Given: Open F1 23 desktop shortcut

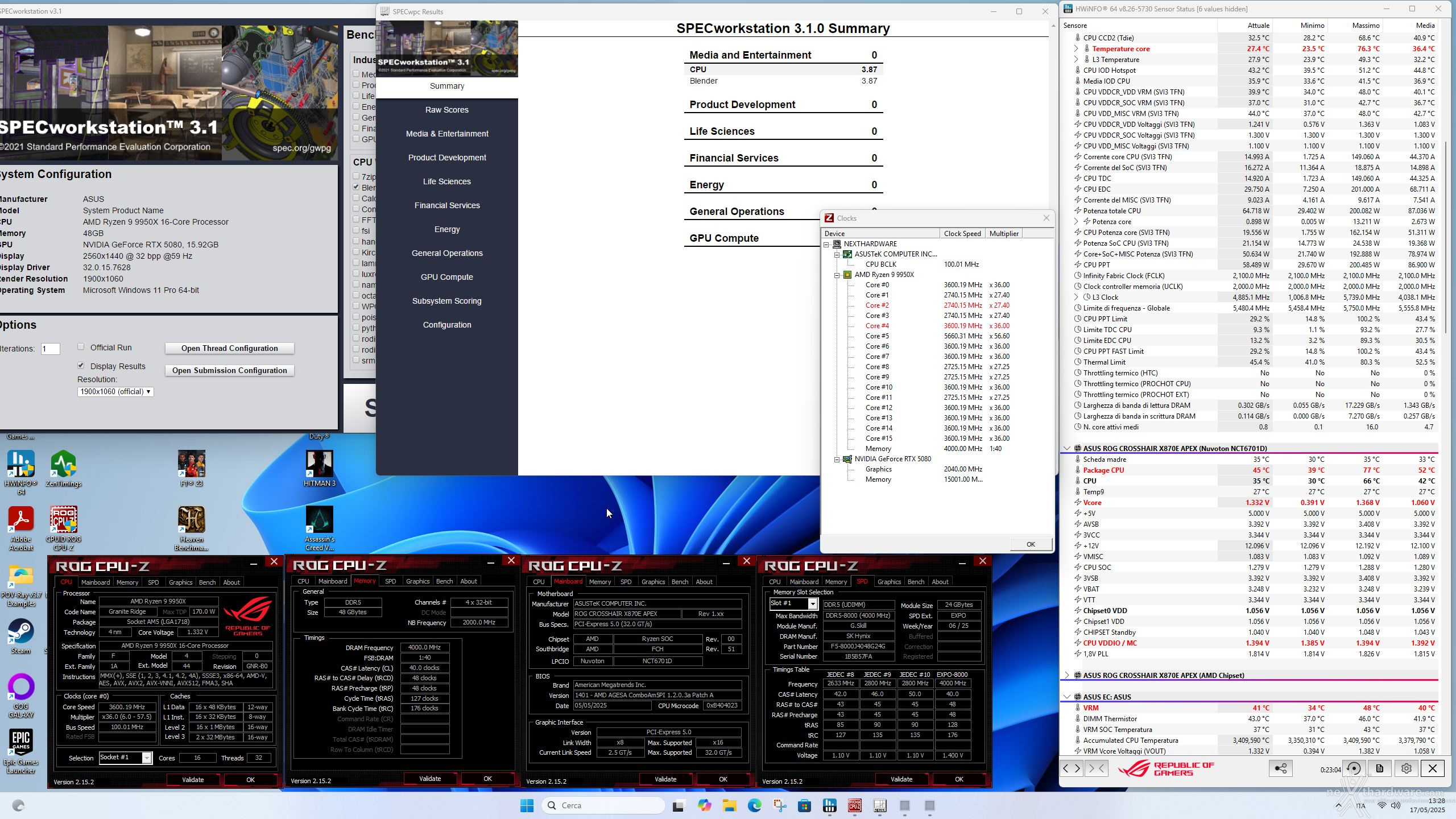Looking at the screenshot, I should tap(191, 469).
